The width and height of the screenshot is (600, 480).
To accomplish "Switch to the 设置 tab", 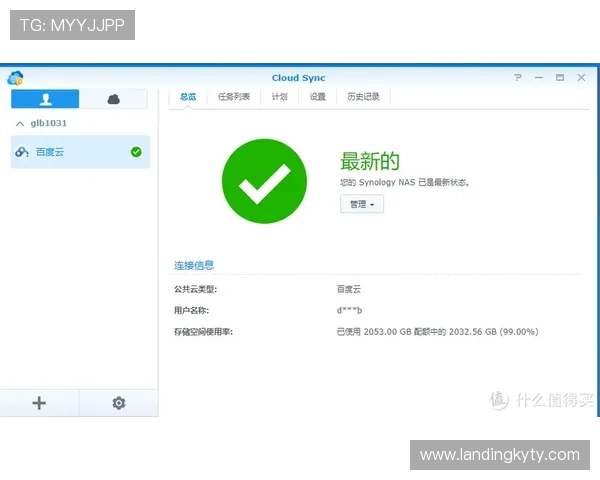I will (318, 97).
